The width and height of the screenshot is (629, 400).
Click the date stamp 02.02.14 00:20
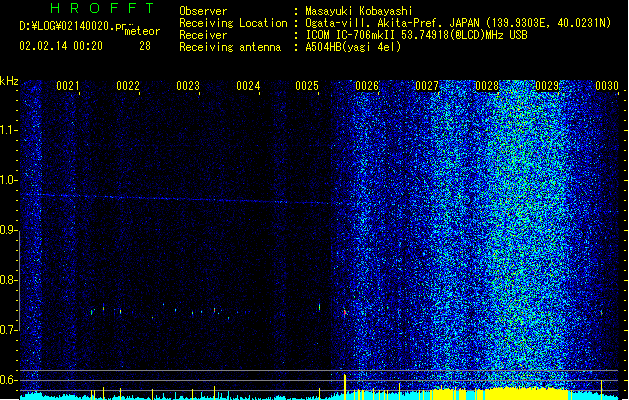click(x=61, y=46)
